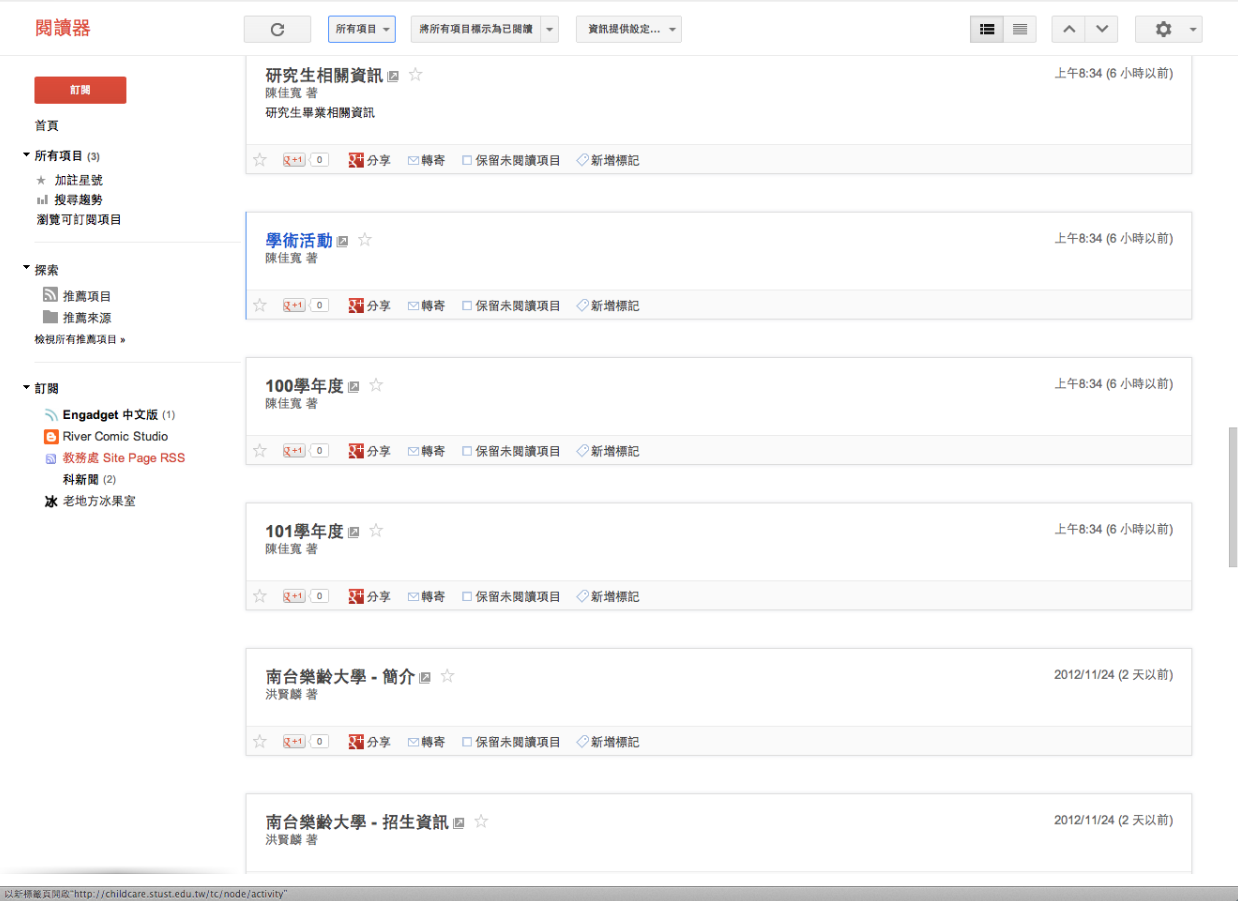Open Engadget 中文版 subscription

click(x=110, y=415)
